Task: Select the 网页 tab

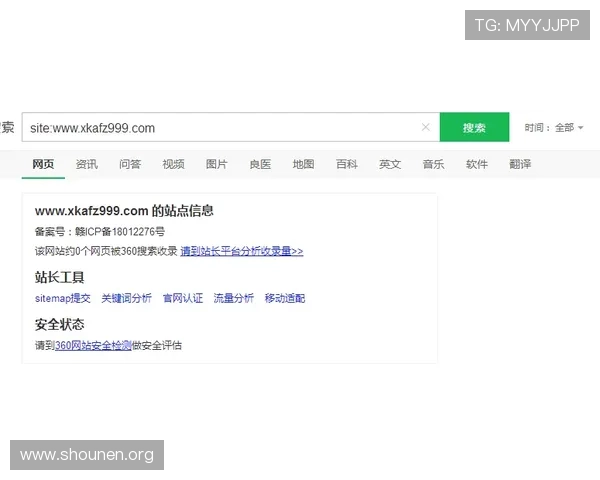Action: (43, 164)
